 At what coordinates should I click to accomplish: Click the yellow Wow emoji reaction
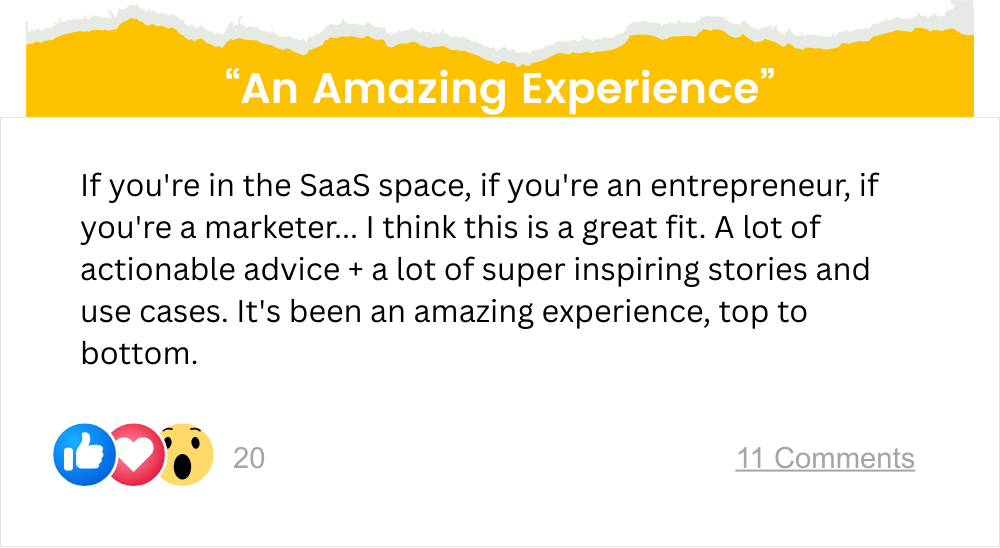186,455
